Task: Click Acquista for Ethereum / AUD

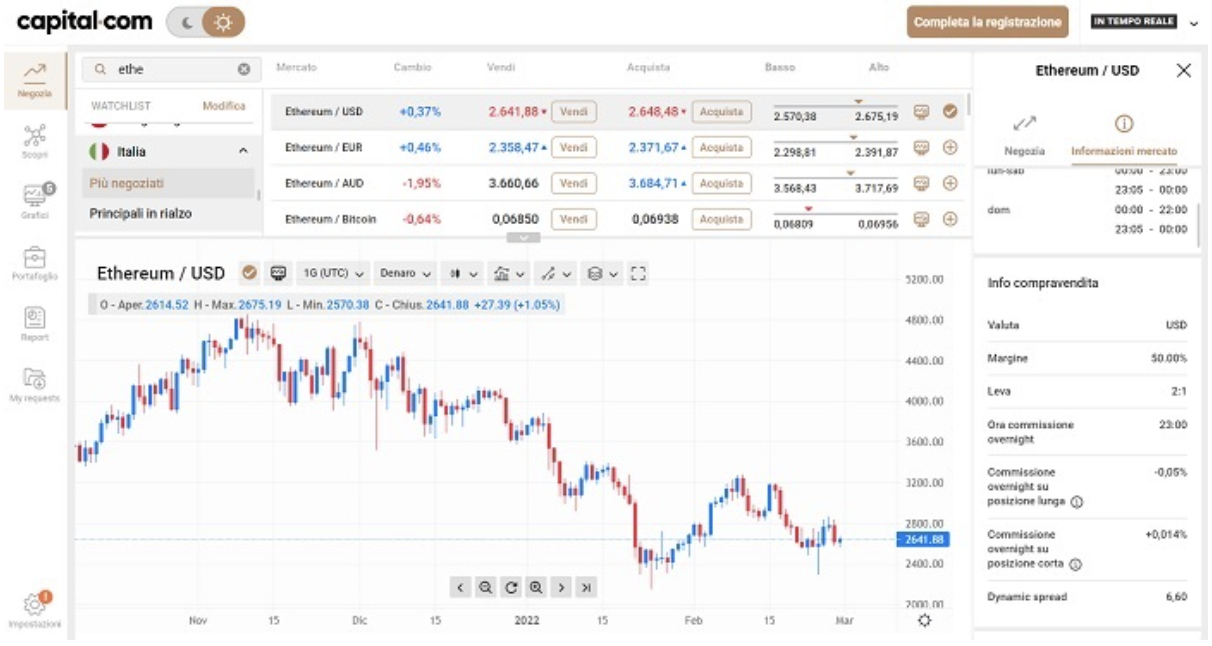Action: [x=721, y=184]
